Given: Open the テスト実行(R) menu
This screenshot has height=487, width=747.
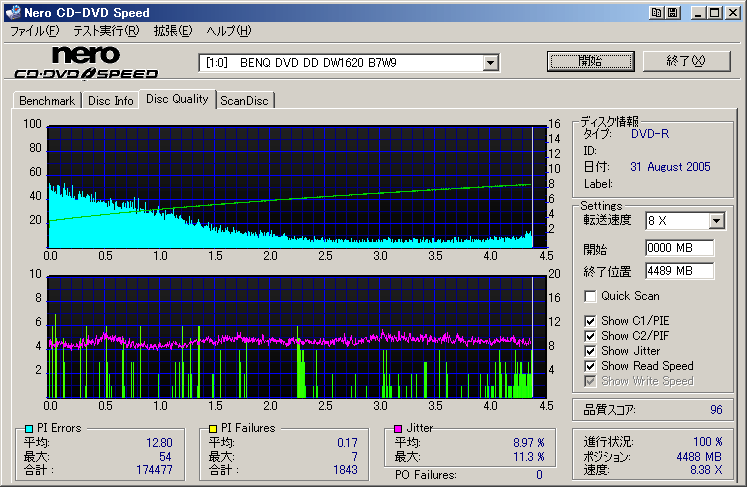Looking at the screenshot, I should click(x=106, y=31).
